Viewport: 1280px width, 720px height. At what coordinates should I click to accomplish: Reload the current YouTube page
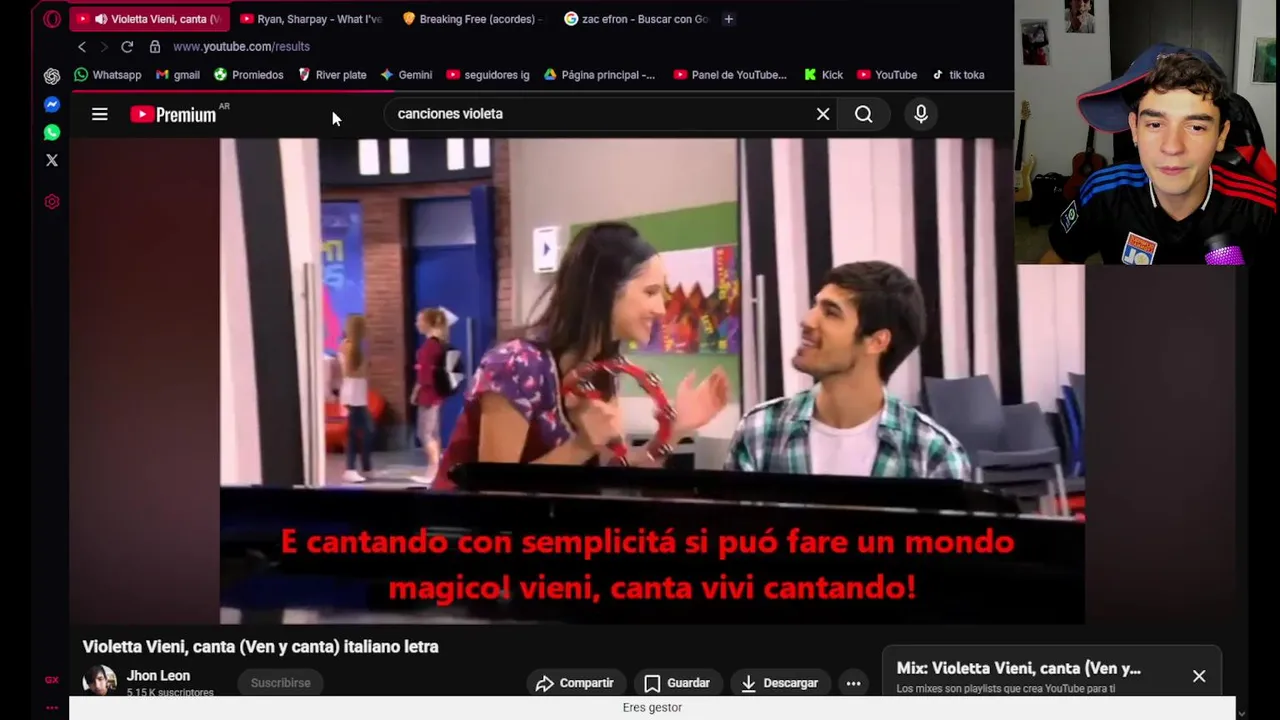127,47
